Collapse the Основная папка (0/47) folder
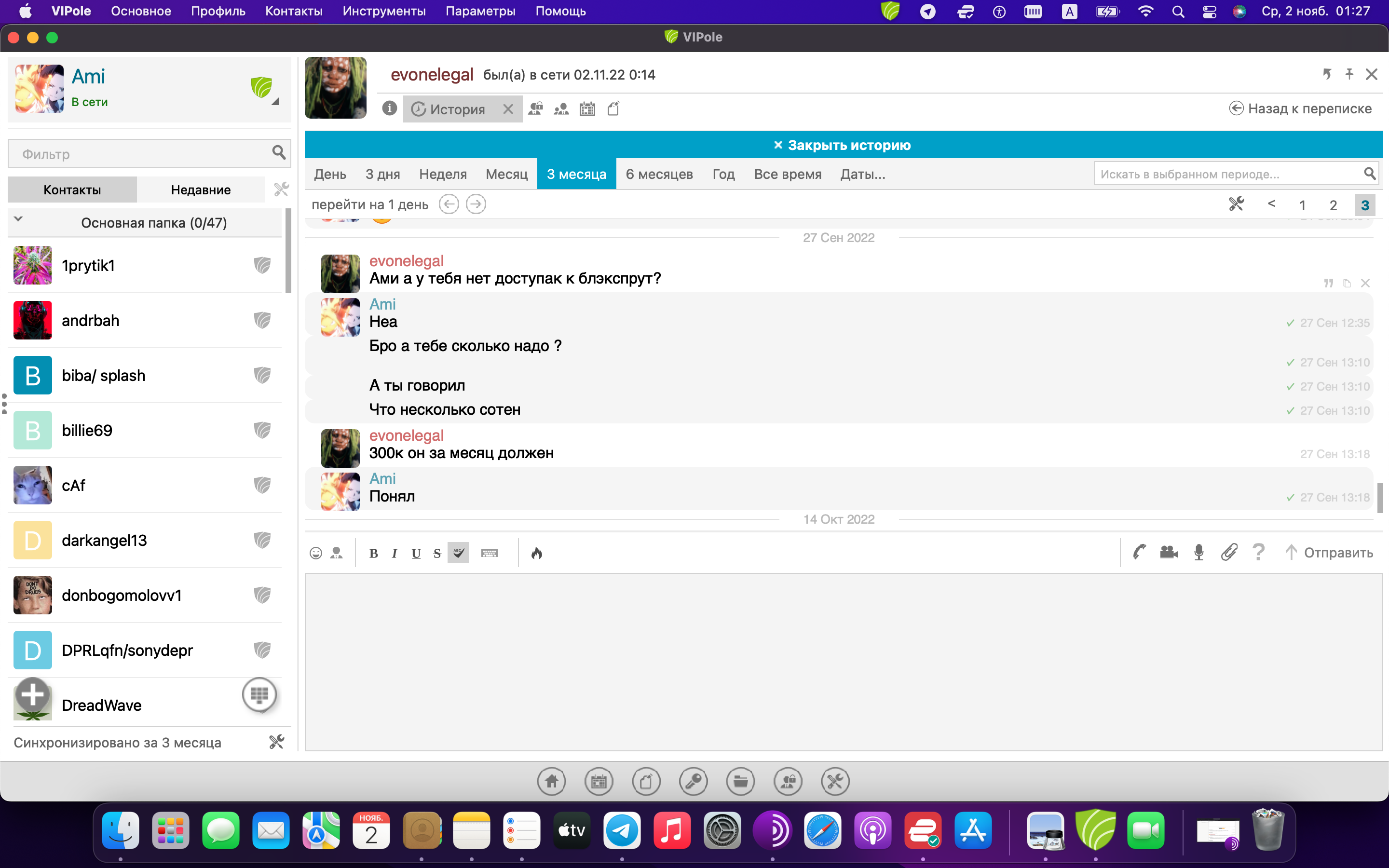 (18, 219)
